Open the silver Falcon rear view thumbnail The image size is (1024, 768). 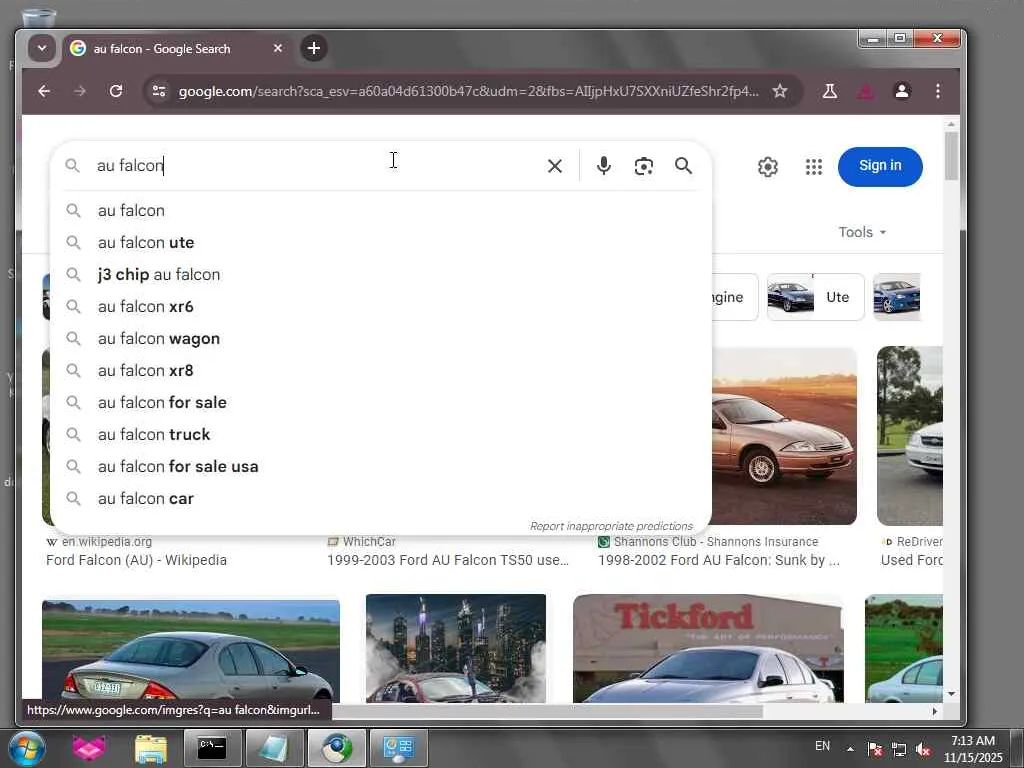tap(191, 651)
